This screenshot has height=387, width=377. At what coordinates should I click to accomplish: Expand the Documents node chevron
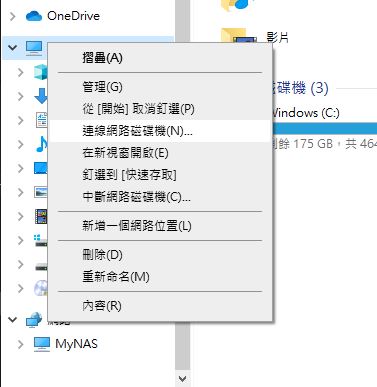point(21,120)
